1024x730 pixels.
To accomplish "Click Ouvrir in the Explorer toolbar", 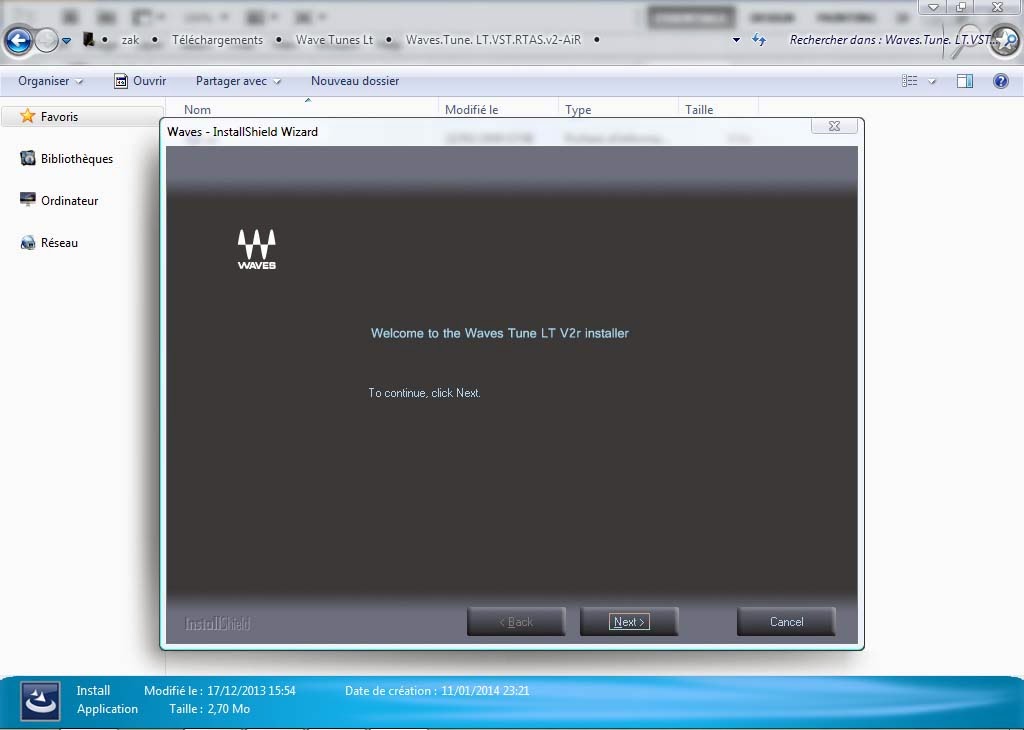I will (x=140, y=81).
